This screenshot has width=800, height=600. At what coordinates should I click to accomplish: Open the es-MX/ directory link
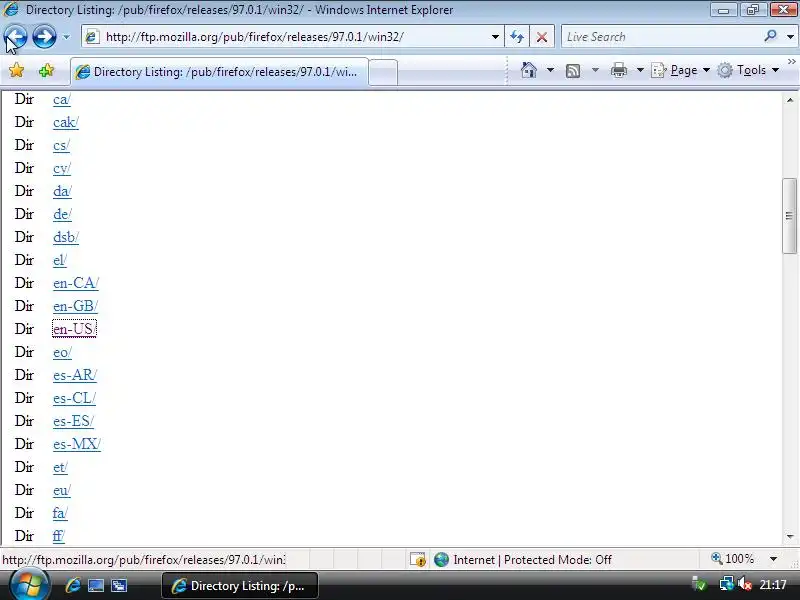point(77,444)
